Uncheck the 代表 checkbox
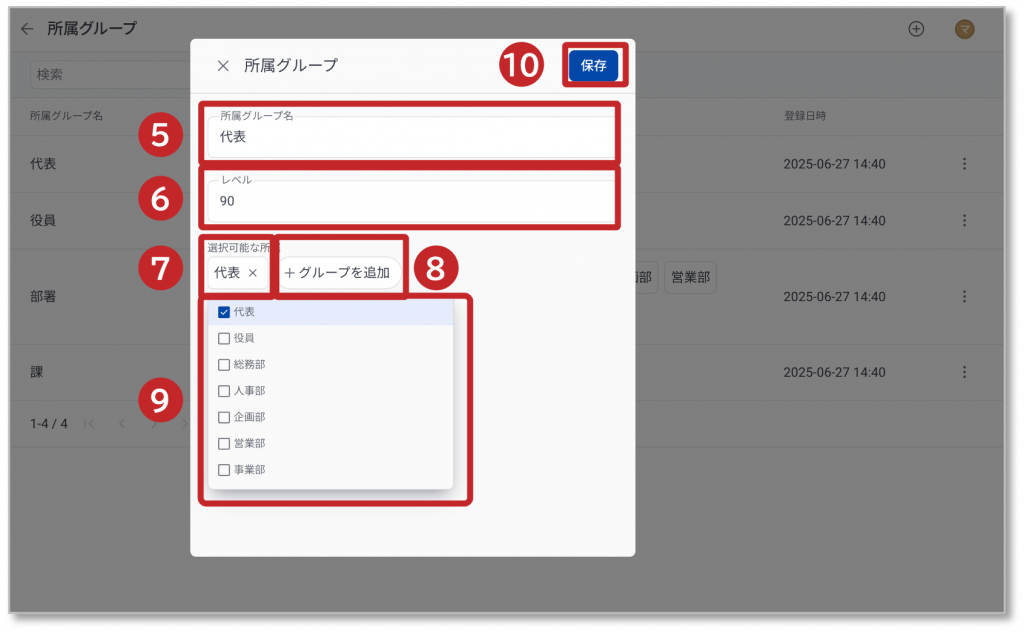 [224, 312]
